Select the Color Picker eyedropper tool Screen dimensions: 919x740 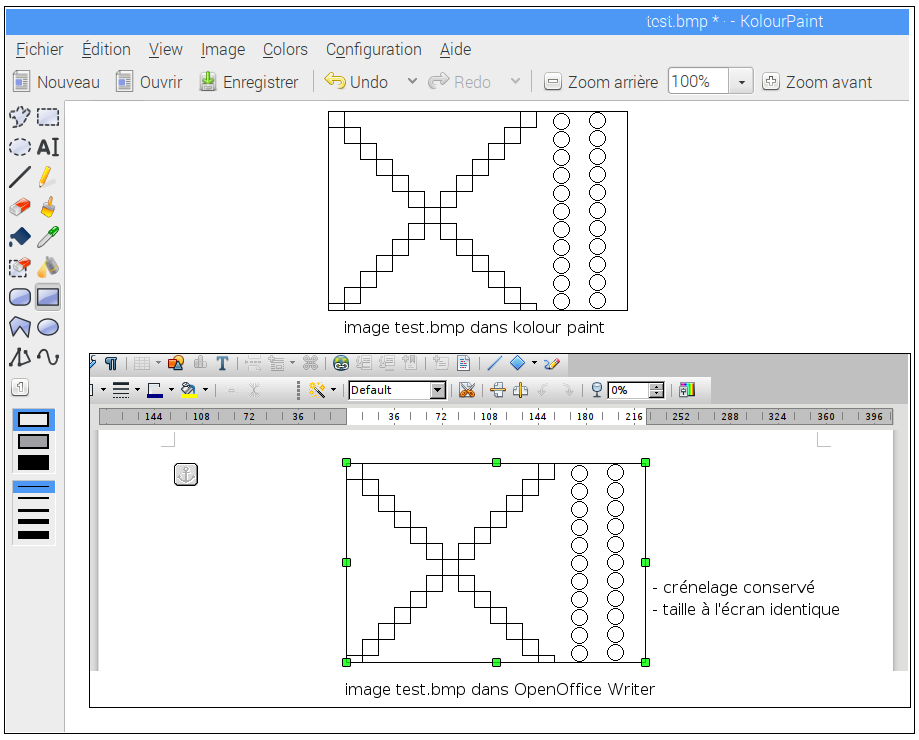(x=48, y=237)
